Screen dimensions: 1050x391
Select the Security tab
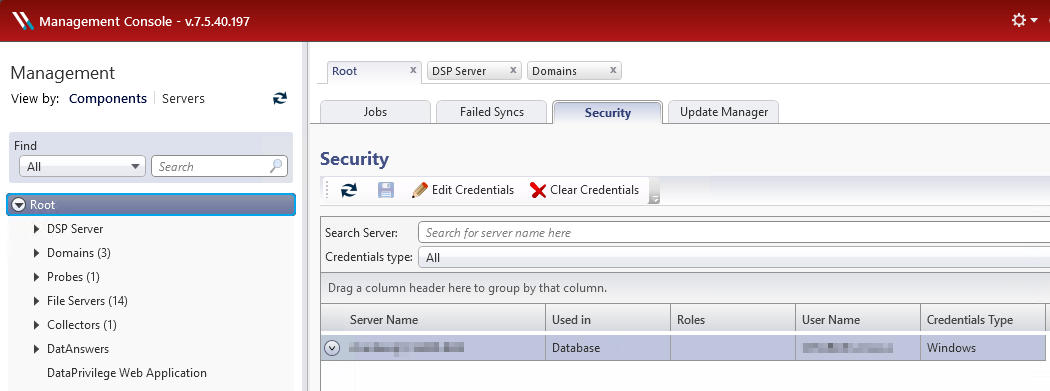pyautogui.click(x=608, y=112)
